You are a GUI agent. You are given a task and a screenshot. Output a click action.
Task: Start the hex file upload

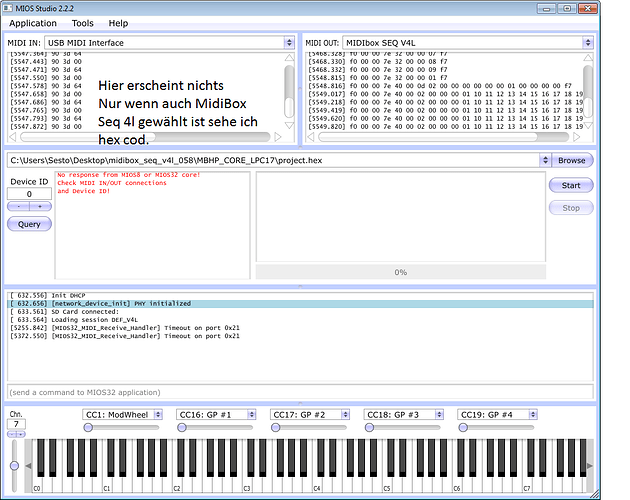571,185
